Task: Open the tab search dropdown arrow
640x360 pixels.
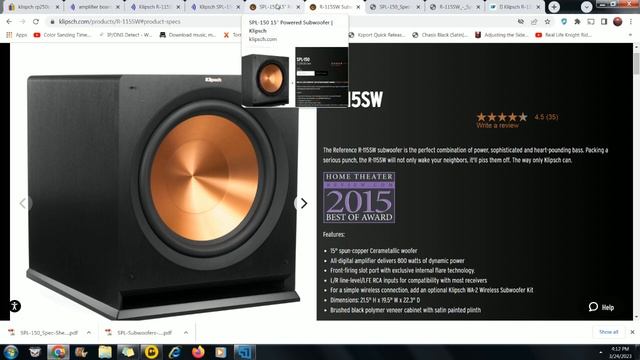Action: 587,7
